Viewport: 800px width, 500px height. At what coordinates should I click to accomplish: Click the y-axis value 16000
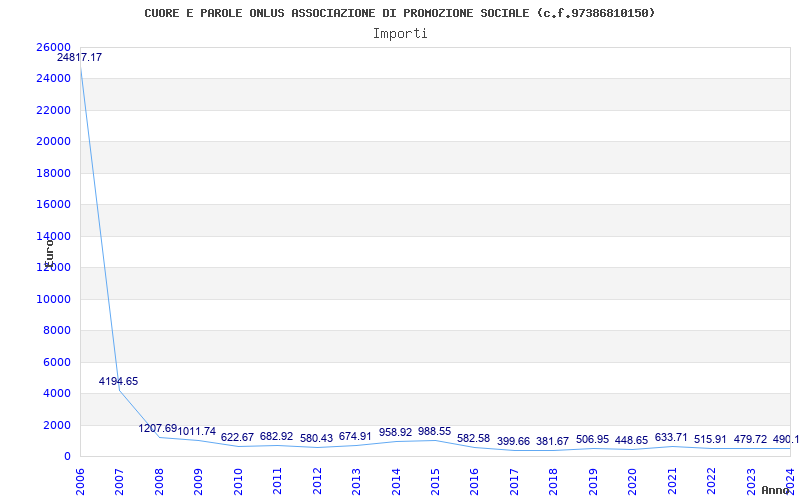pos(53,205)
